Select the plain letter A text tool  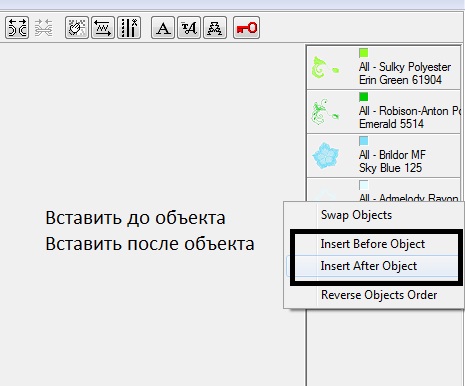pos(163,28)
